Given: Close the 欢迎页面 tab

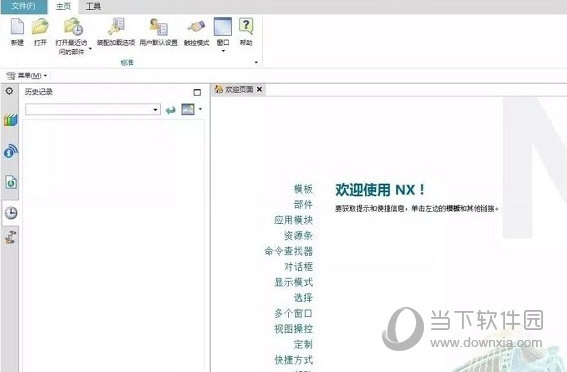Looking at the screenshot, I should [x=259, y=89].
